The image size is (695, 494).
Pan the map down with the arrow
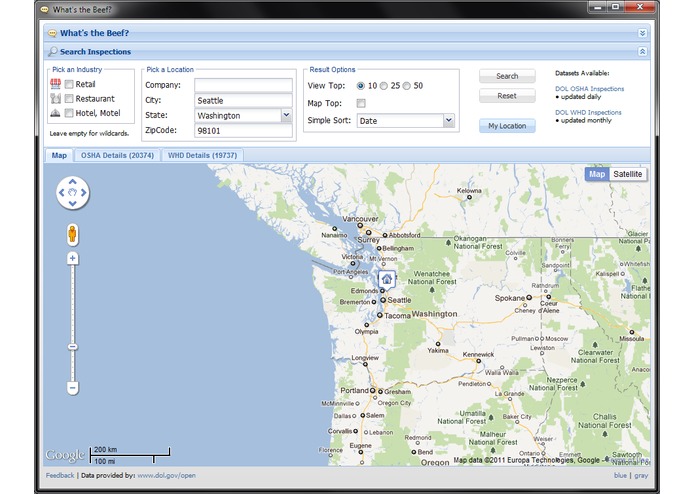pos(73,203)
